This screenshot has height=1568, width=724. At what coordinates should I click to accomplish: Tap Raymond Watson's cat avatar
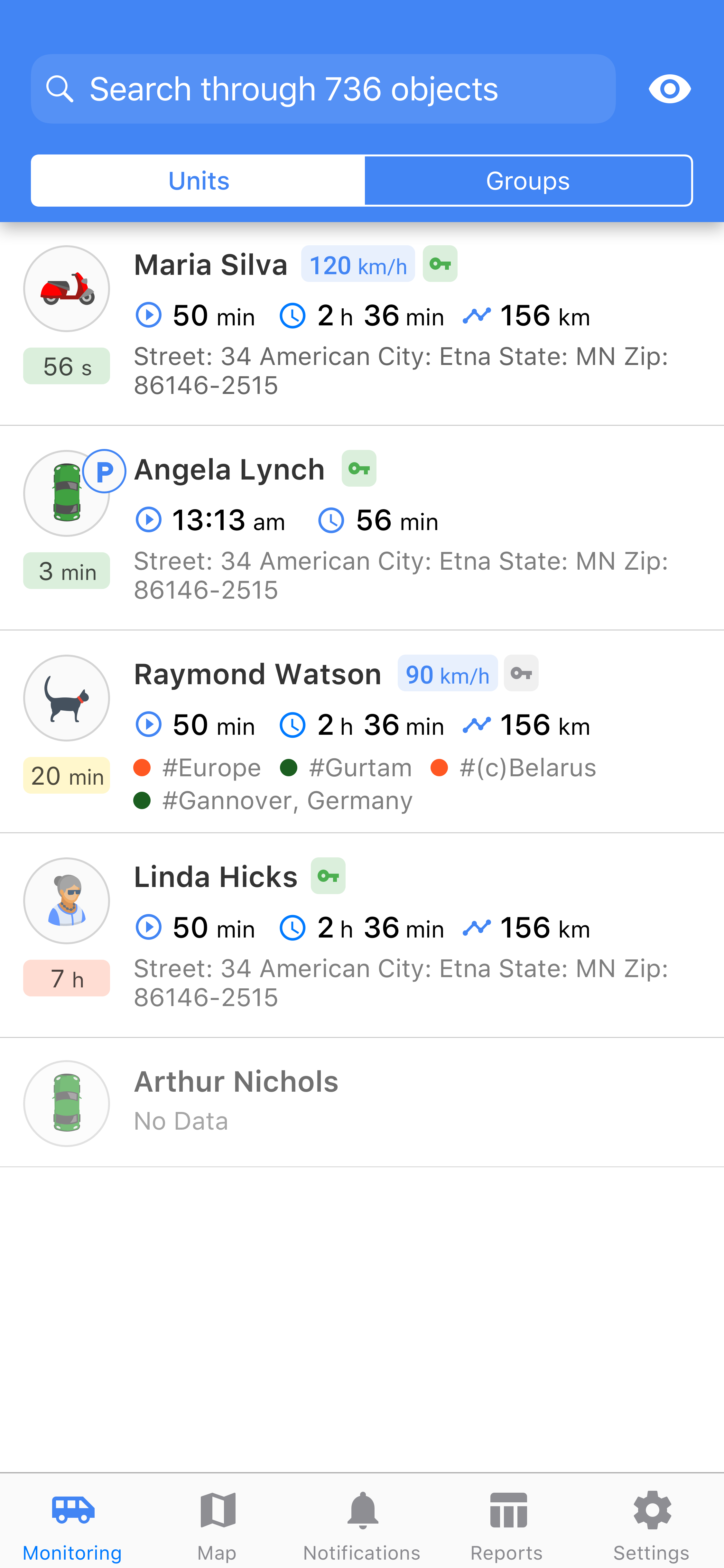coord(66,698)
